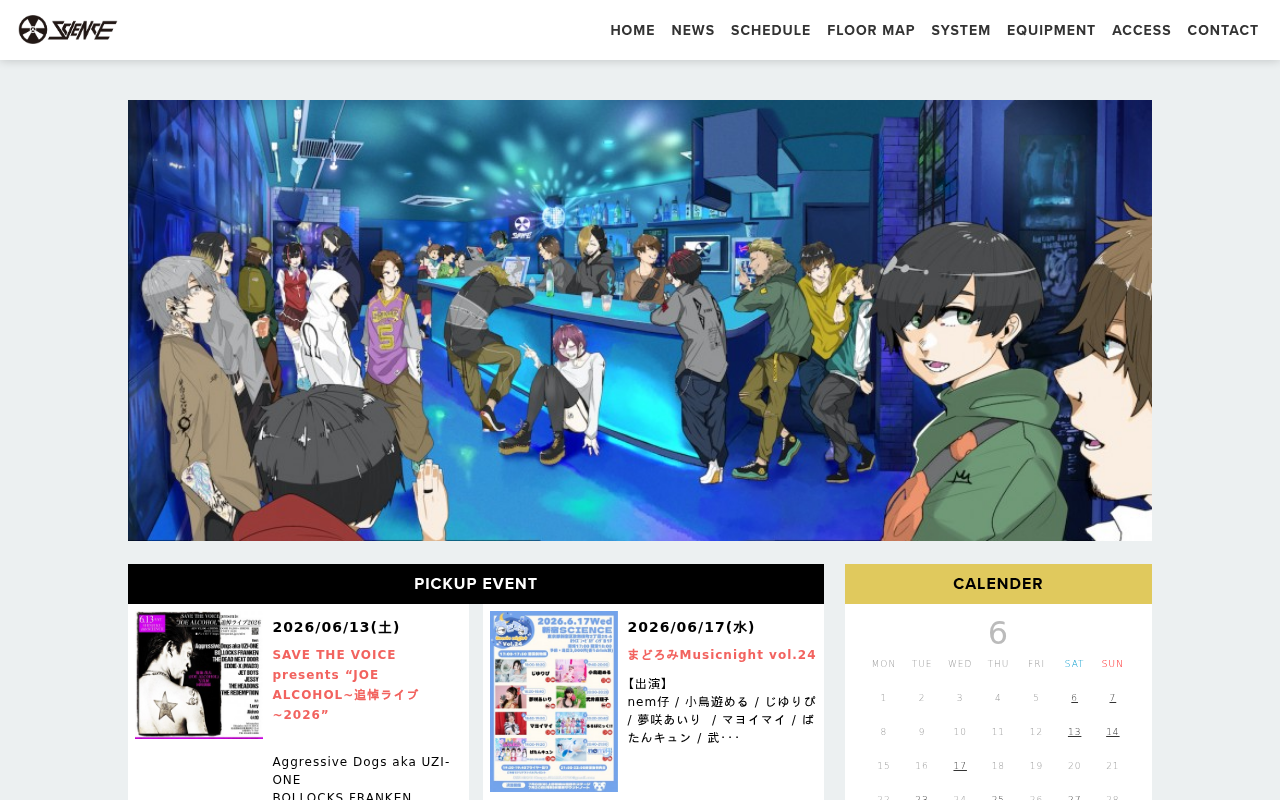Image resolution: width=1280 pixels, height=800 pixels.
Task: Click calendar day 15
Action: pos(884,766)
